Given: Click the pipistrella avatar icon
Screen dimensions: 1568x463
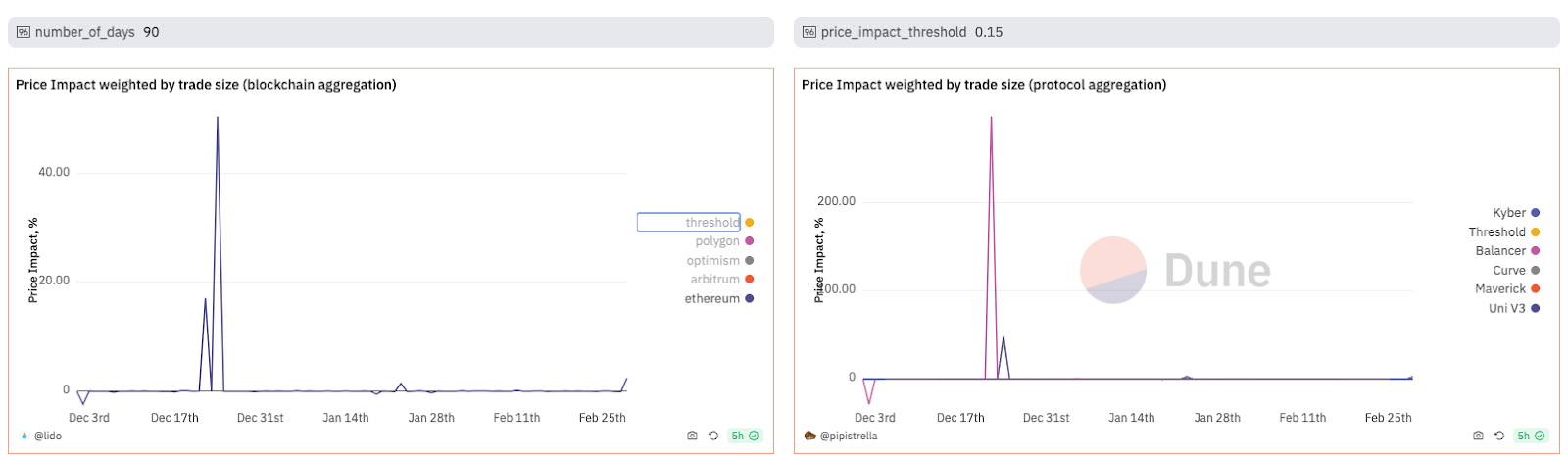Looking at the screenshot, I should 810,436.
